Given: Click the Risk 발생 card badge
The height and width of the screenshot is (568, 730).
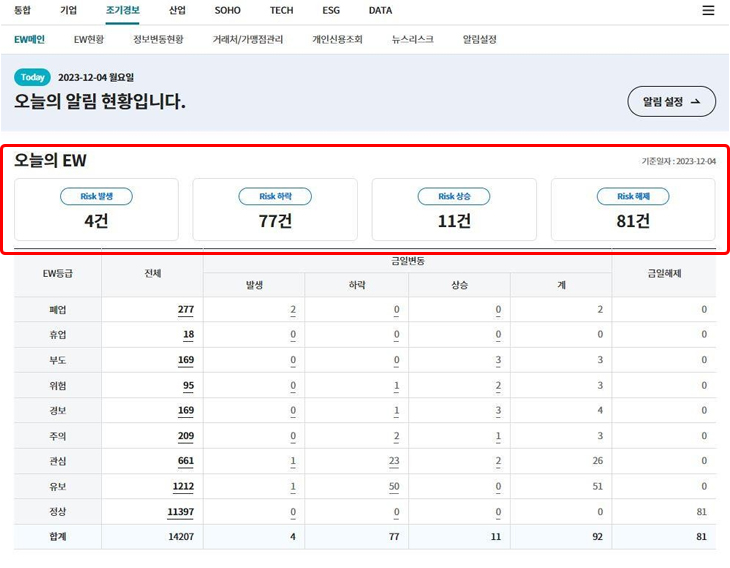Looking at the screenshot, I should pos(96,197).
